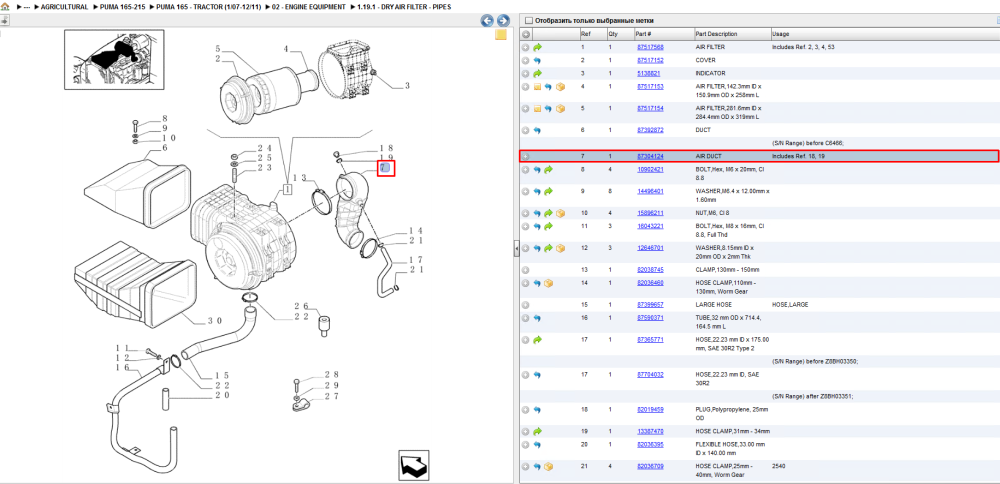Open part number 87304124 link
The width and height of the screenshot is (1000, 484).
point(650,156)
